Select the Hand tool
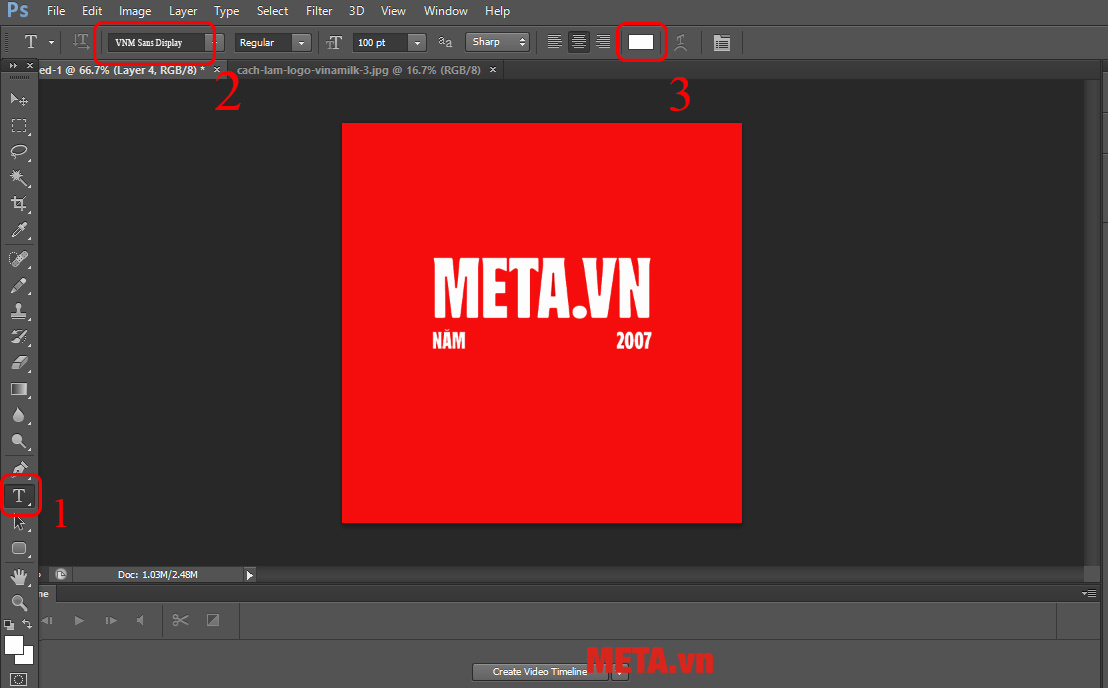This screenshot has width=1108, height=688. (19, 576)
